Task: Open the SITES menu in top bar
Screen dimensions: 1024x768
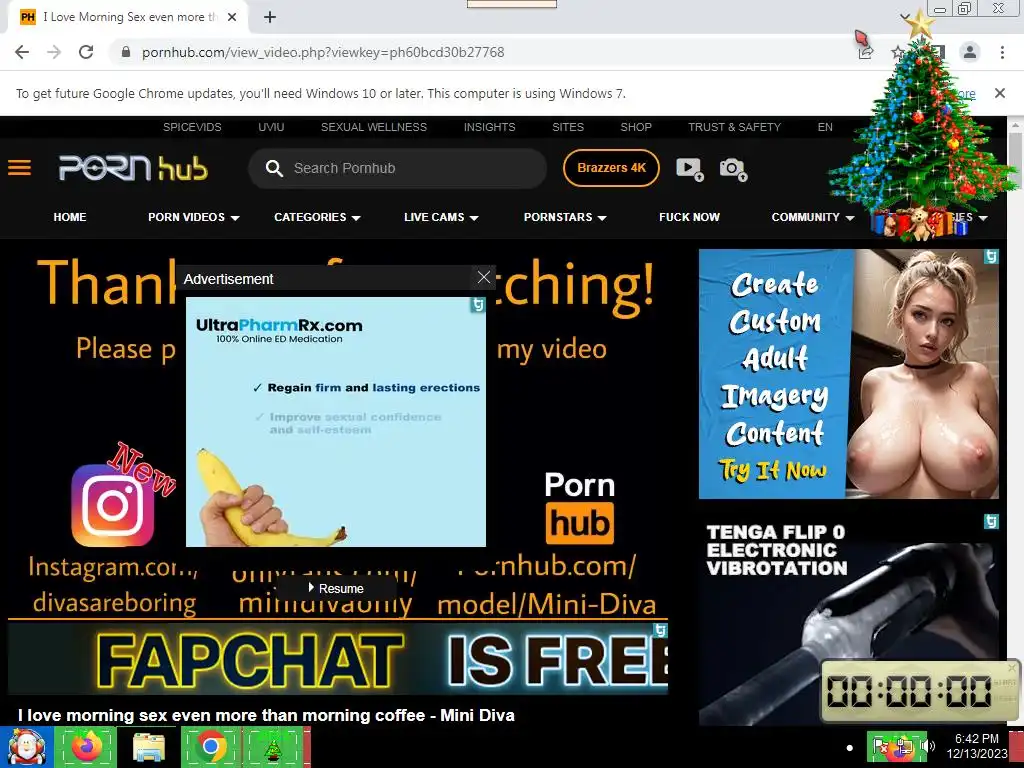Action: [x=568, y=127]
